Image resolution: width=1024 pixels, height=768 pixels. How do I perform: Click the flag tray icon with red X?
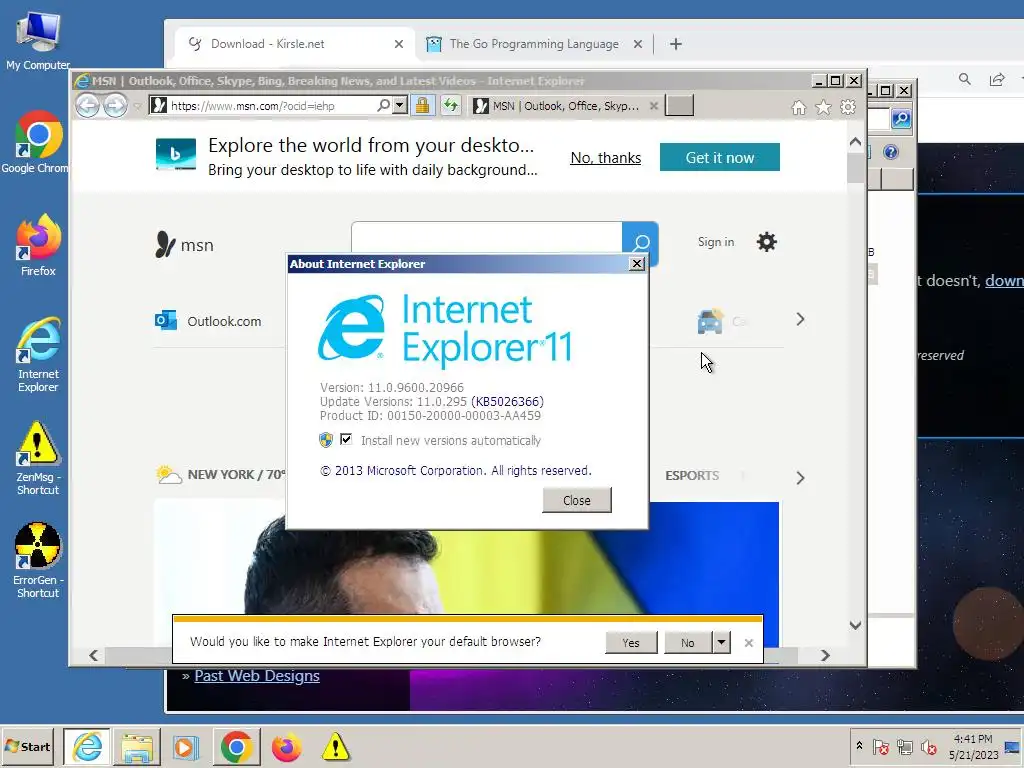pos(881,747)
